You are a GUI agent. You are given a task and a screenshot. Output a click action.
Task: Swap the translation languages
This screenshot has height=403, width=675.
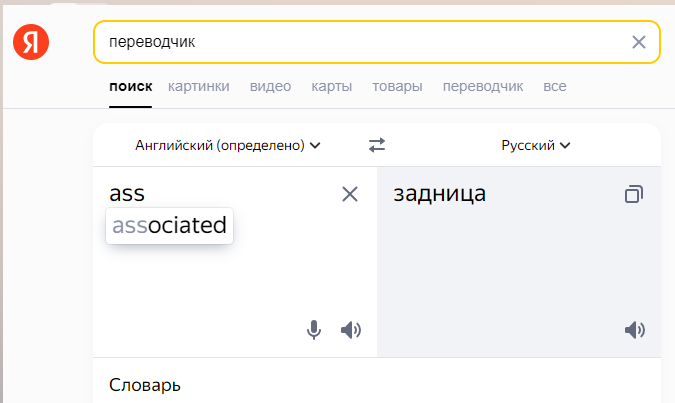pyautogui.click(x=377, y=145)
